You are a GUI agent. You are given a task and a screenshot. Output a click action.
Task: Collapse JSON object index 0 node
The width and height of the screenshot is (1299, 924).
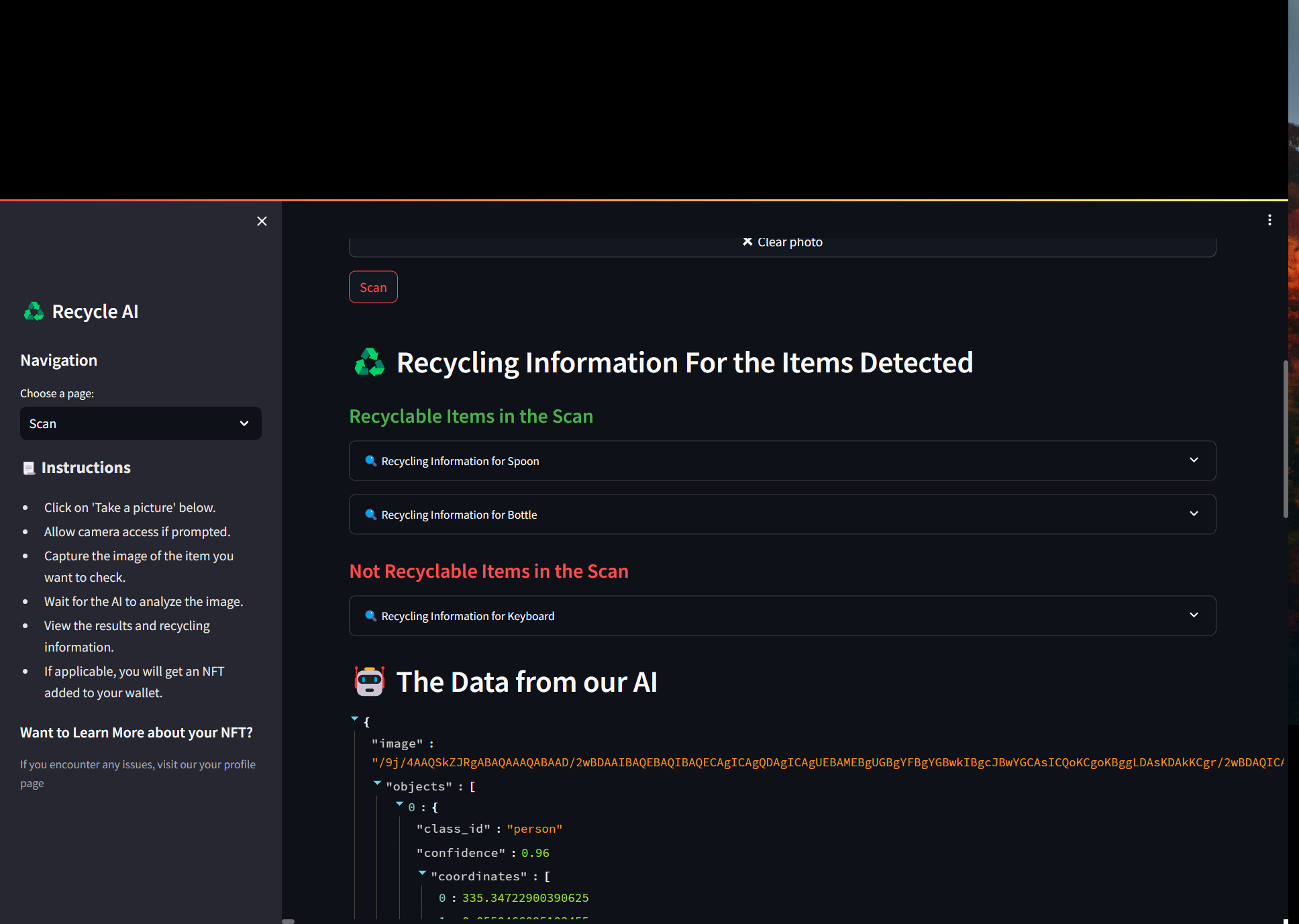click(400, 804)
